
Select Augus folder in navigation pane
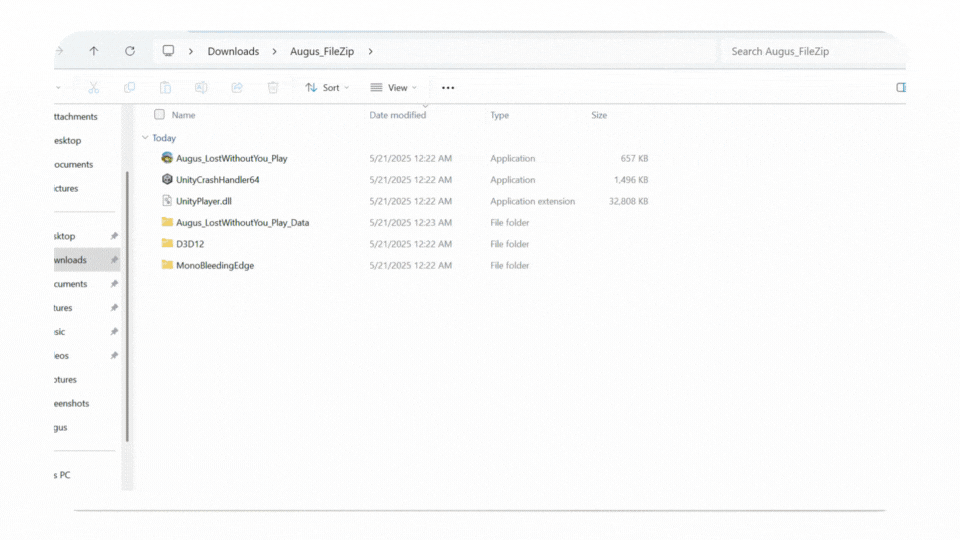(61, 427)
